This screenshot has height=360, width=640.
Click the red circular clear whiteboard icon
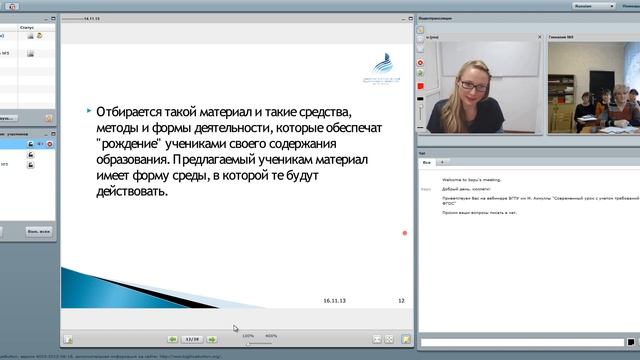(420, 62)
